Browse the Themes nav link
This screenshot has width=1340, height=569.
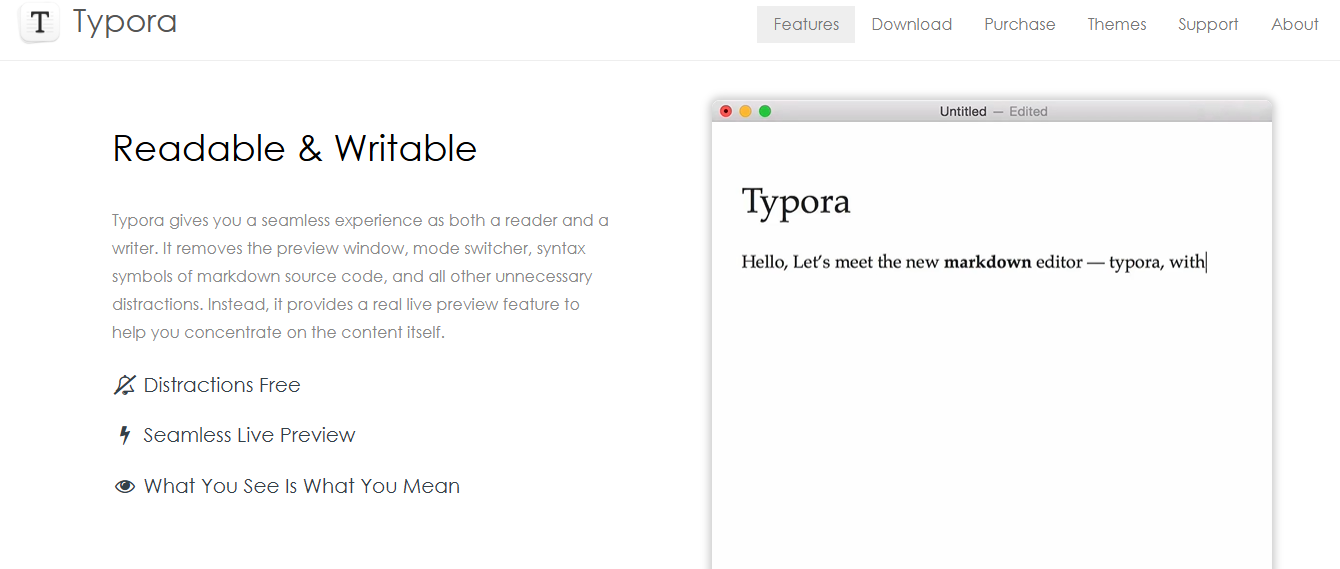click(1117, 24)
